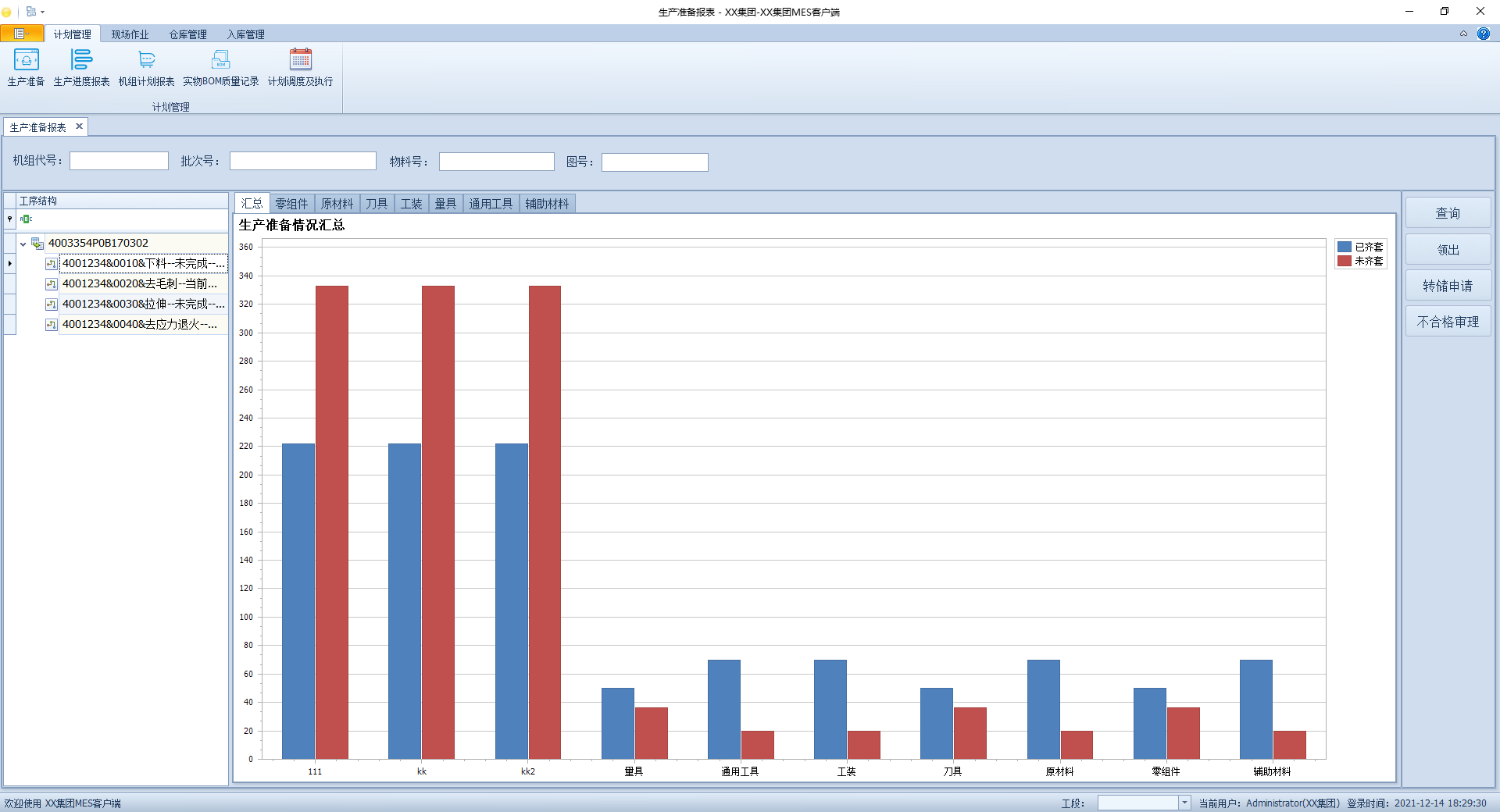Open quick access toolbar dropdown arrow
1500x812 pixels.
click(x=43, y=12)
